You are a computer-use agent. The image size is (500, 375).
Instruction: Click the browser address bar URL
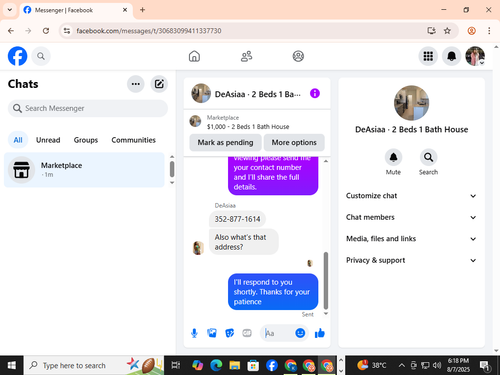pyautogui.click(x=149, y=31)
